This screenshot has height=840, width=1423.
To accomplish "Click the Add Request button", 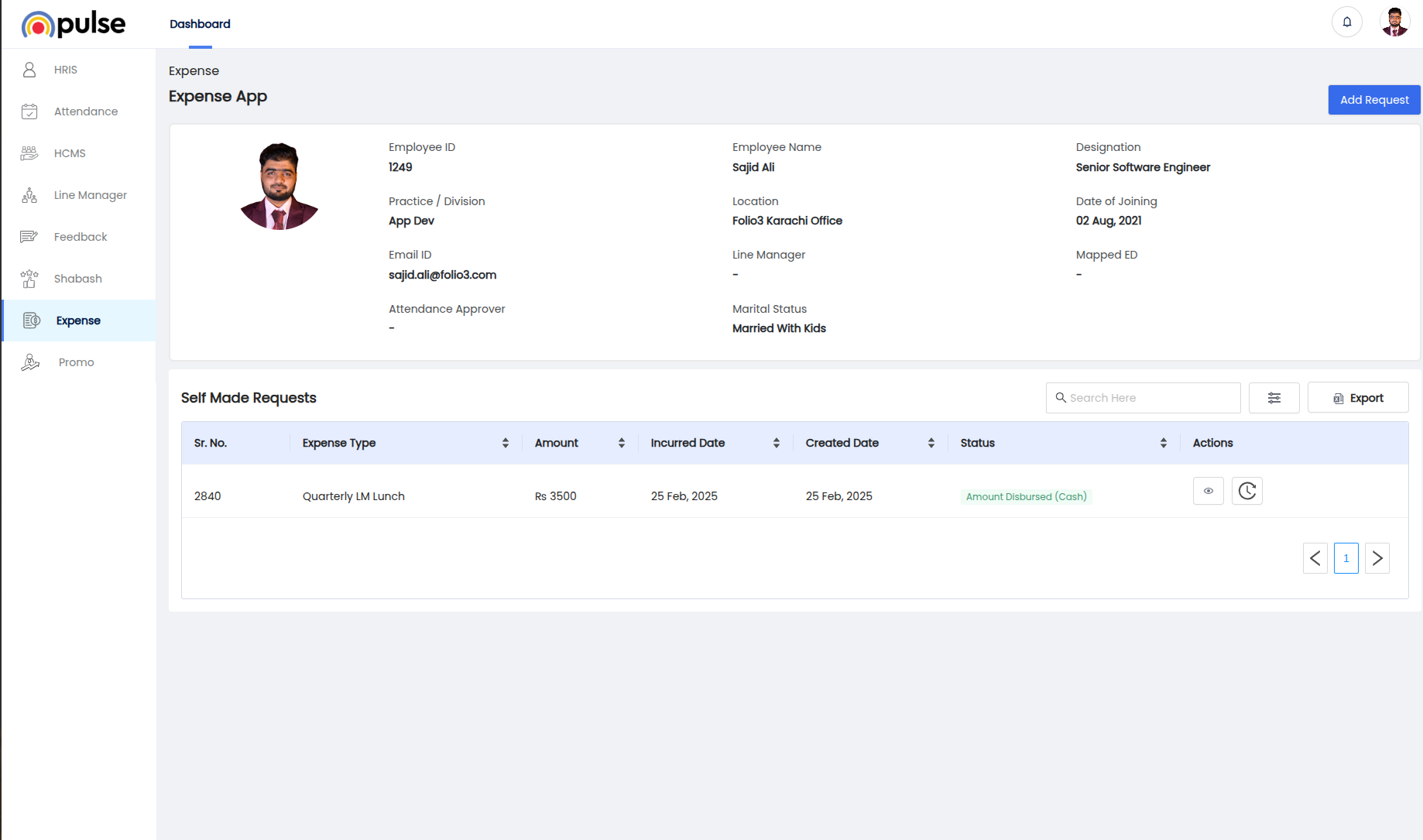I will click(1373, 100).
